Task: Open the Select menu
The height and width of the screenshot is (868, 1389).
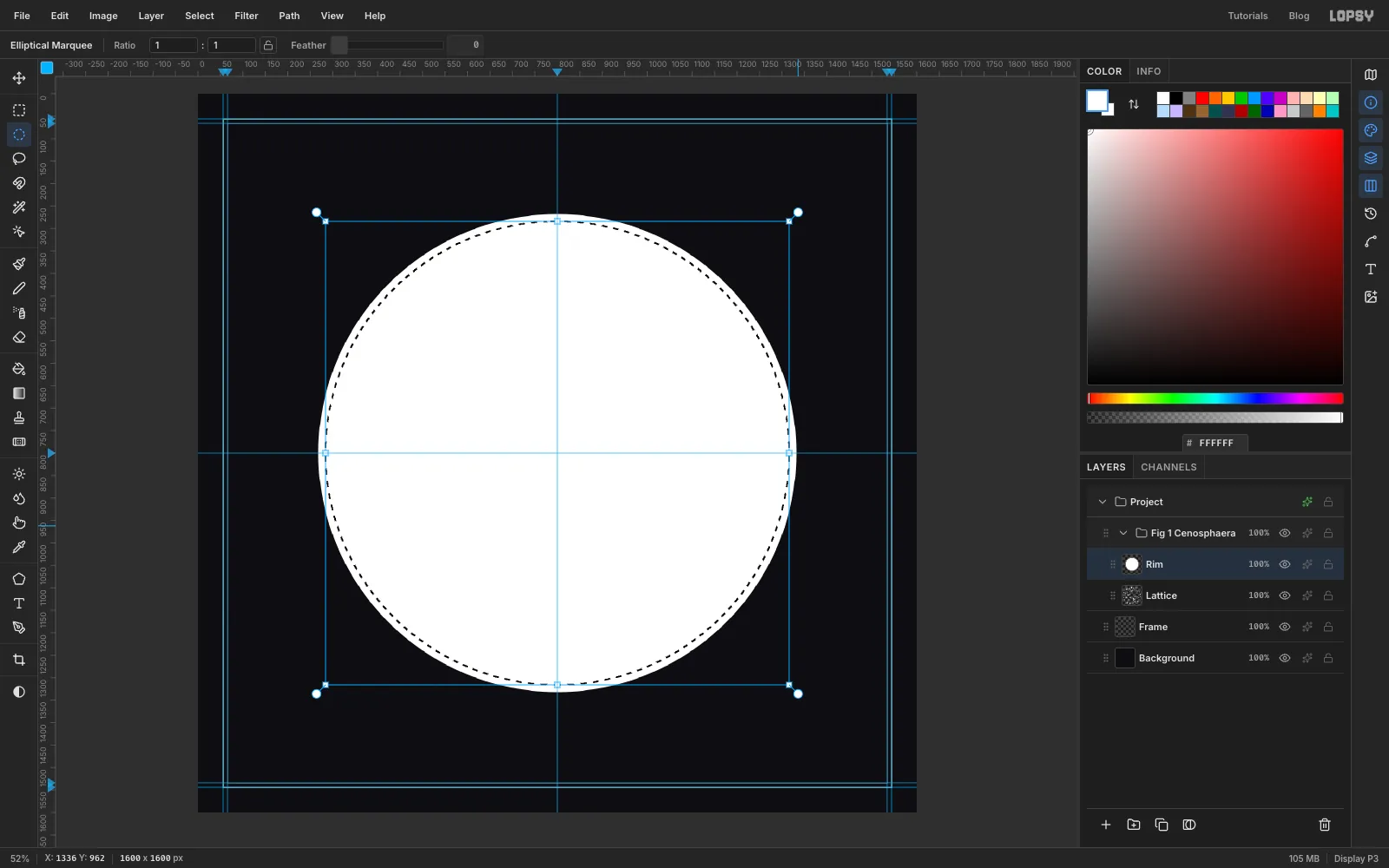Action: pos(200,16)
